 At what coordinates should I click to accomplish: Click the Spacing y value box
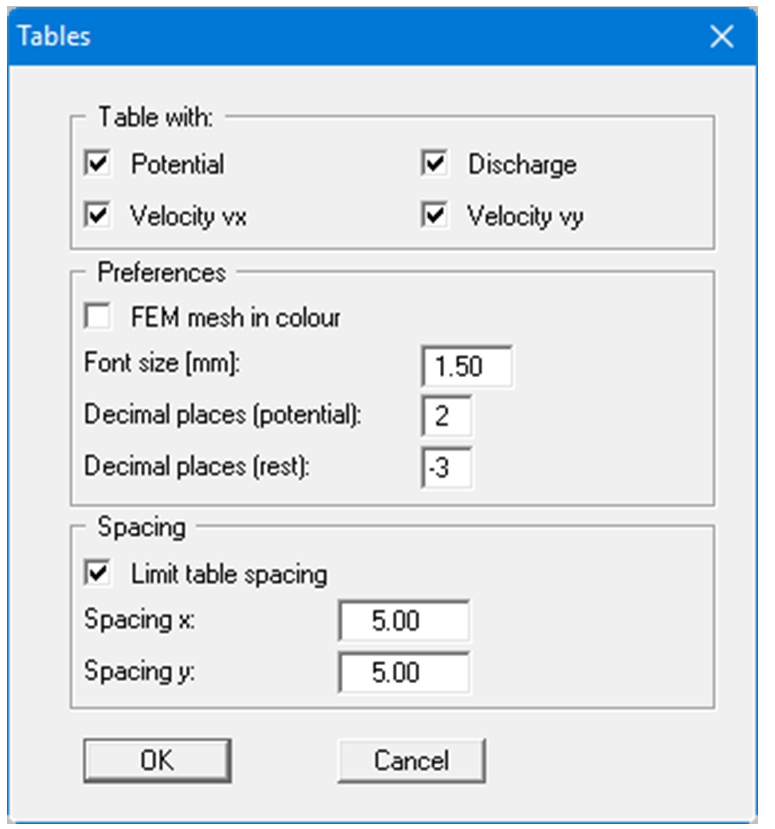404,672
